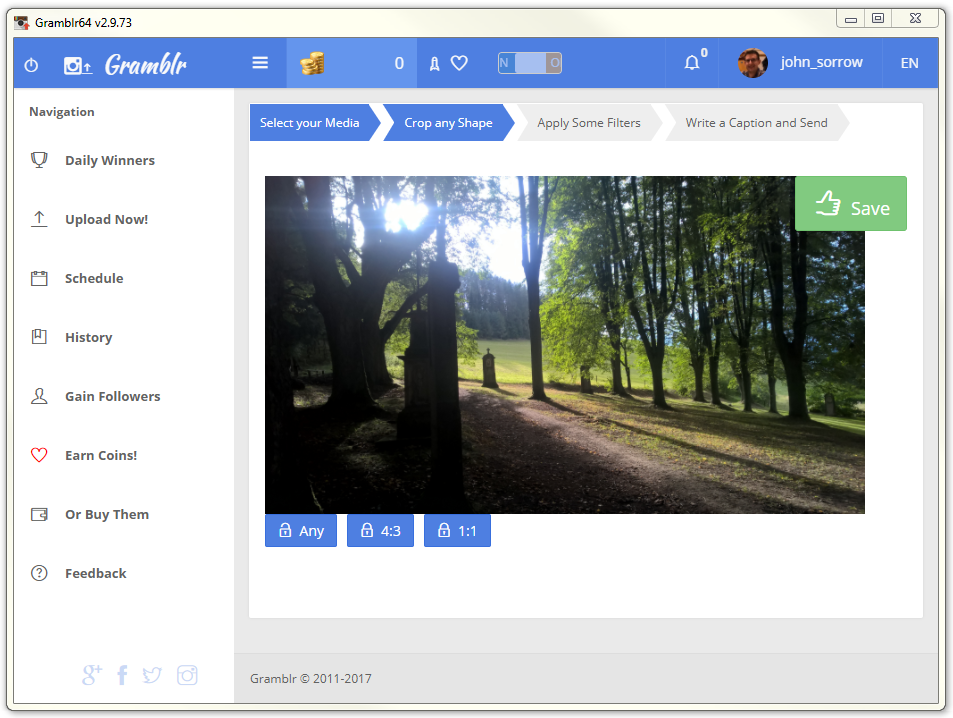The height and width of the screenshot is (718, 953).
Task: Go to Write a Caption and Send step
Action: tap(757, 123)
